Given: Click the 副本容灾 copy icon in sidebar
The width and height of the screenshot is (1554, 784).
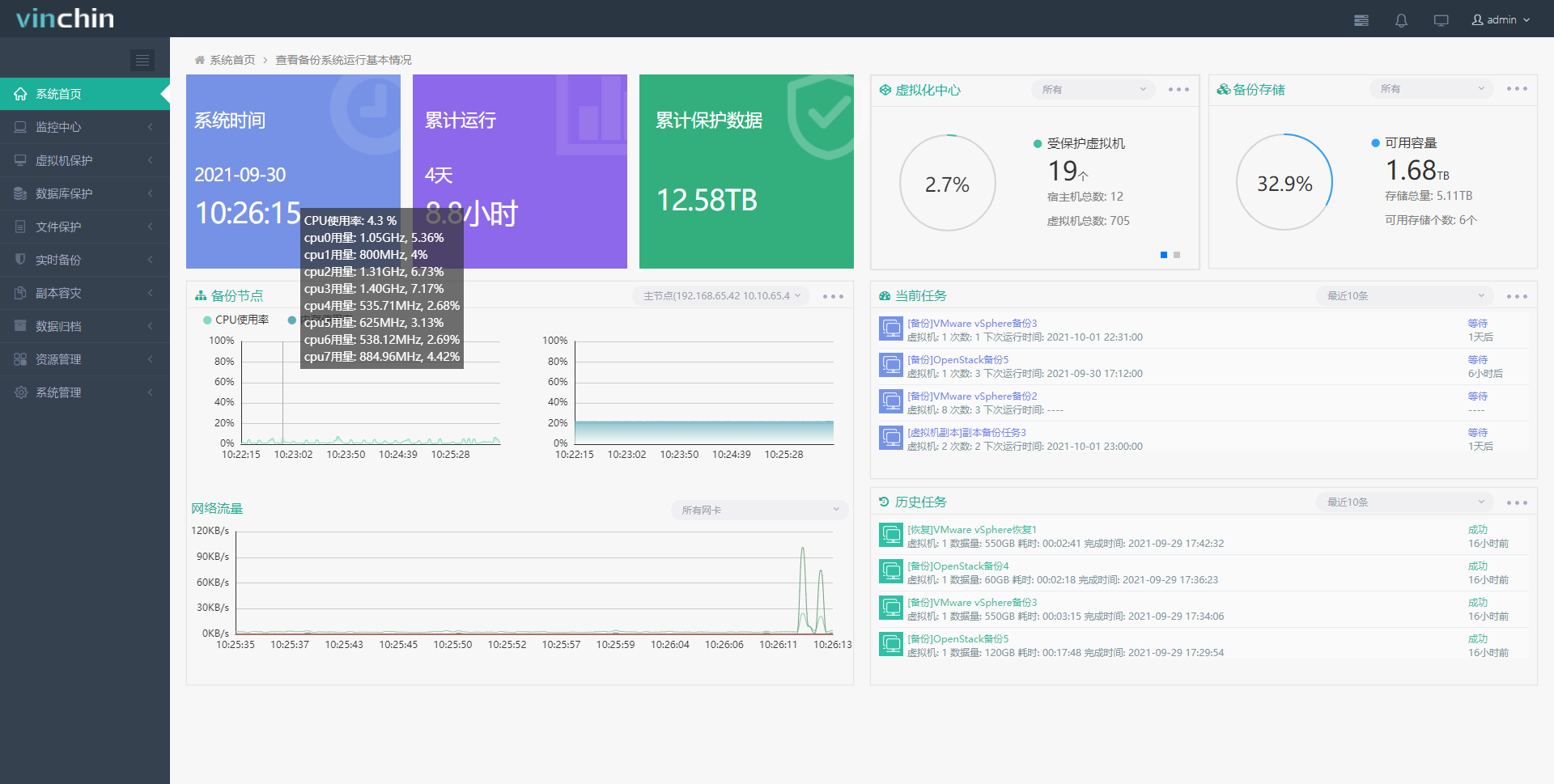Looking at the screenshot, I should point(20,293).
